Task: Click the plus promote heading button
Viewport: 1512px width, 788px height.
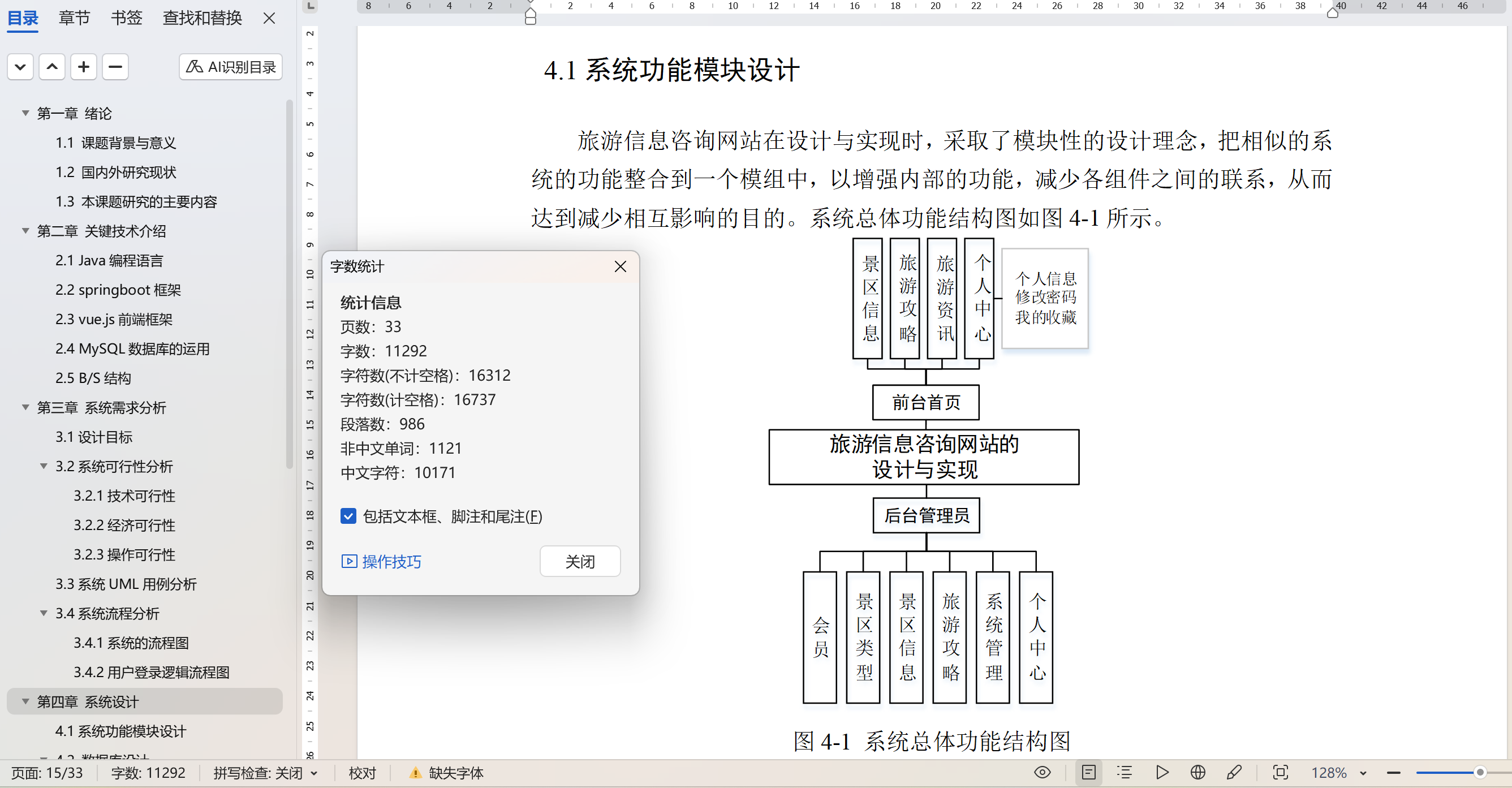Action: pyautogui.click(x=83, y=67)
